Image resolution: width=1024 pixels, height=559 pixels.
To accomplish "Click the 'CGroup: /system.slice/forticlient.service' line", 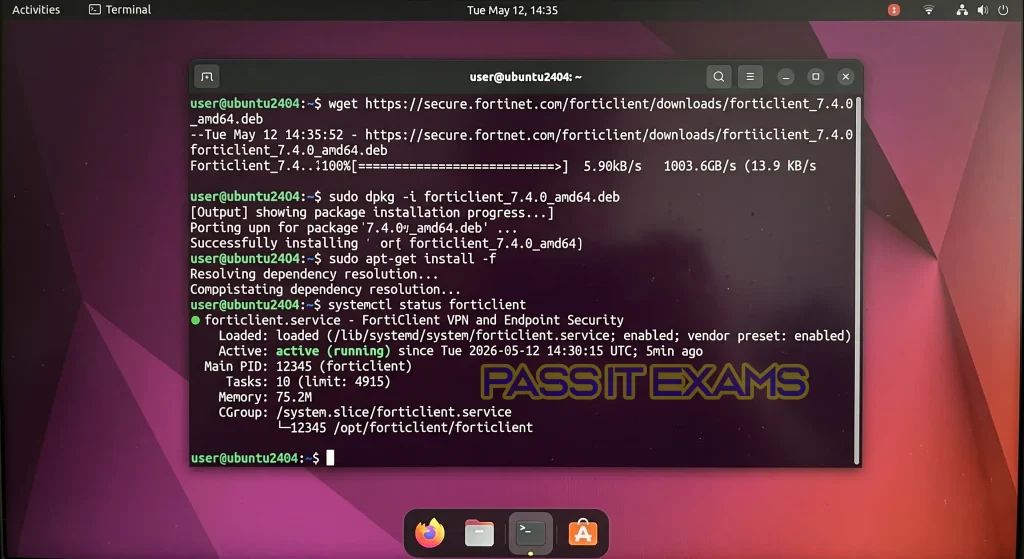I will pos(364,413).
